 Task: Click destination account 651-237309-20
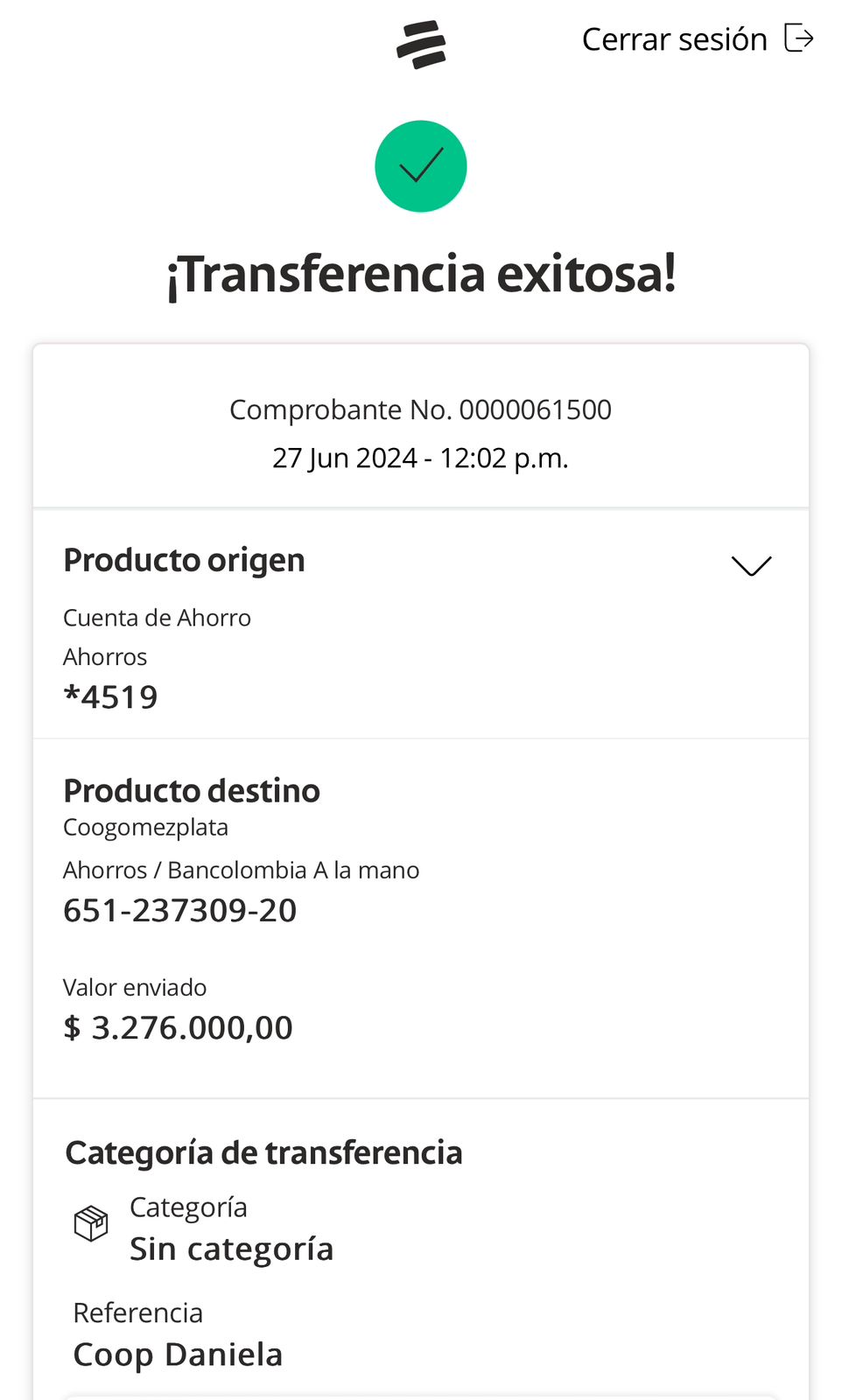tap(179, 911)
